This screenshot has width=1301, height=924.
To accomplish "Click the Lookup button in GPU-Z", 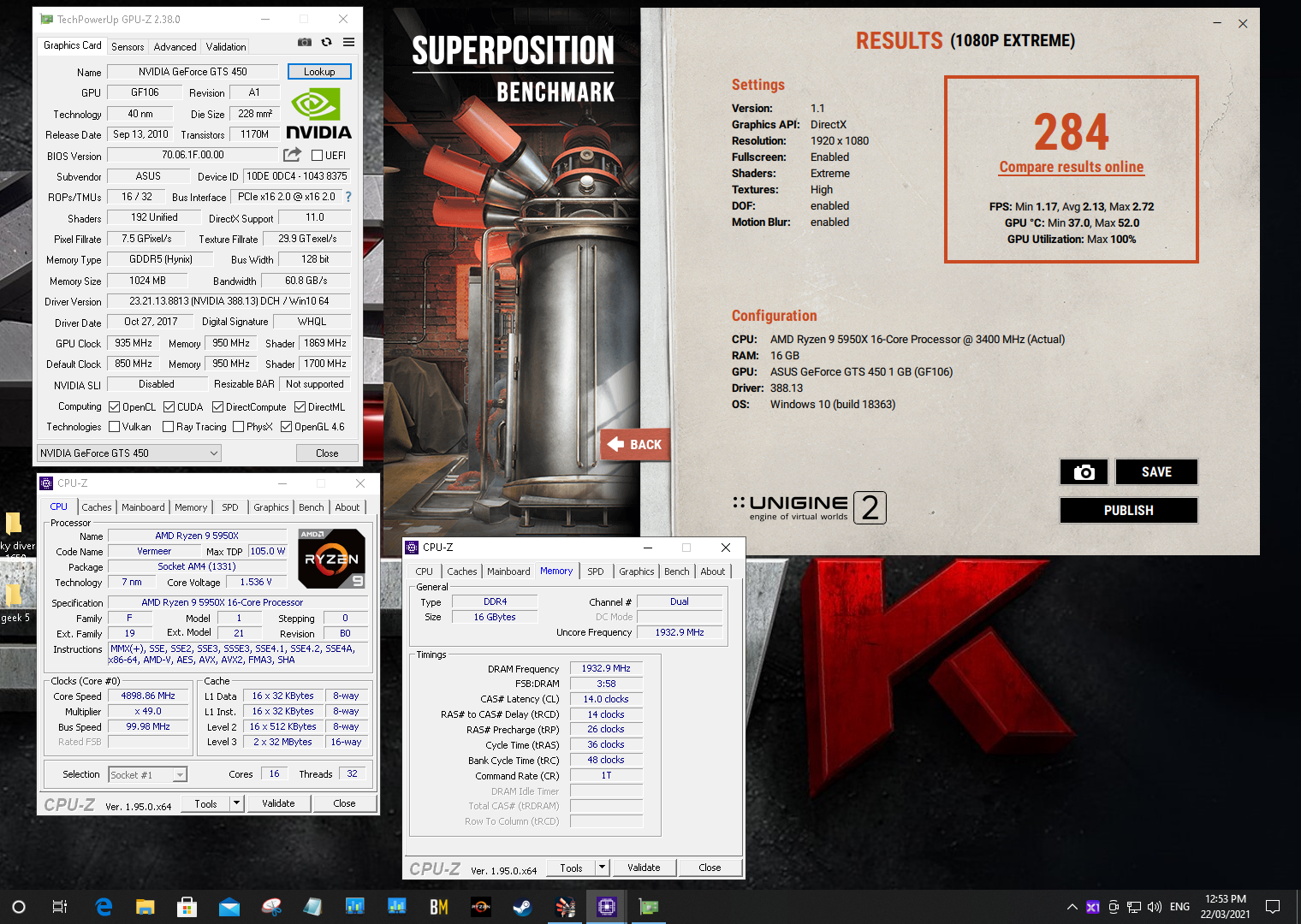I will (x=319, y=72).
